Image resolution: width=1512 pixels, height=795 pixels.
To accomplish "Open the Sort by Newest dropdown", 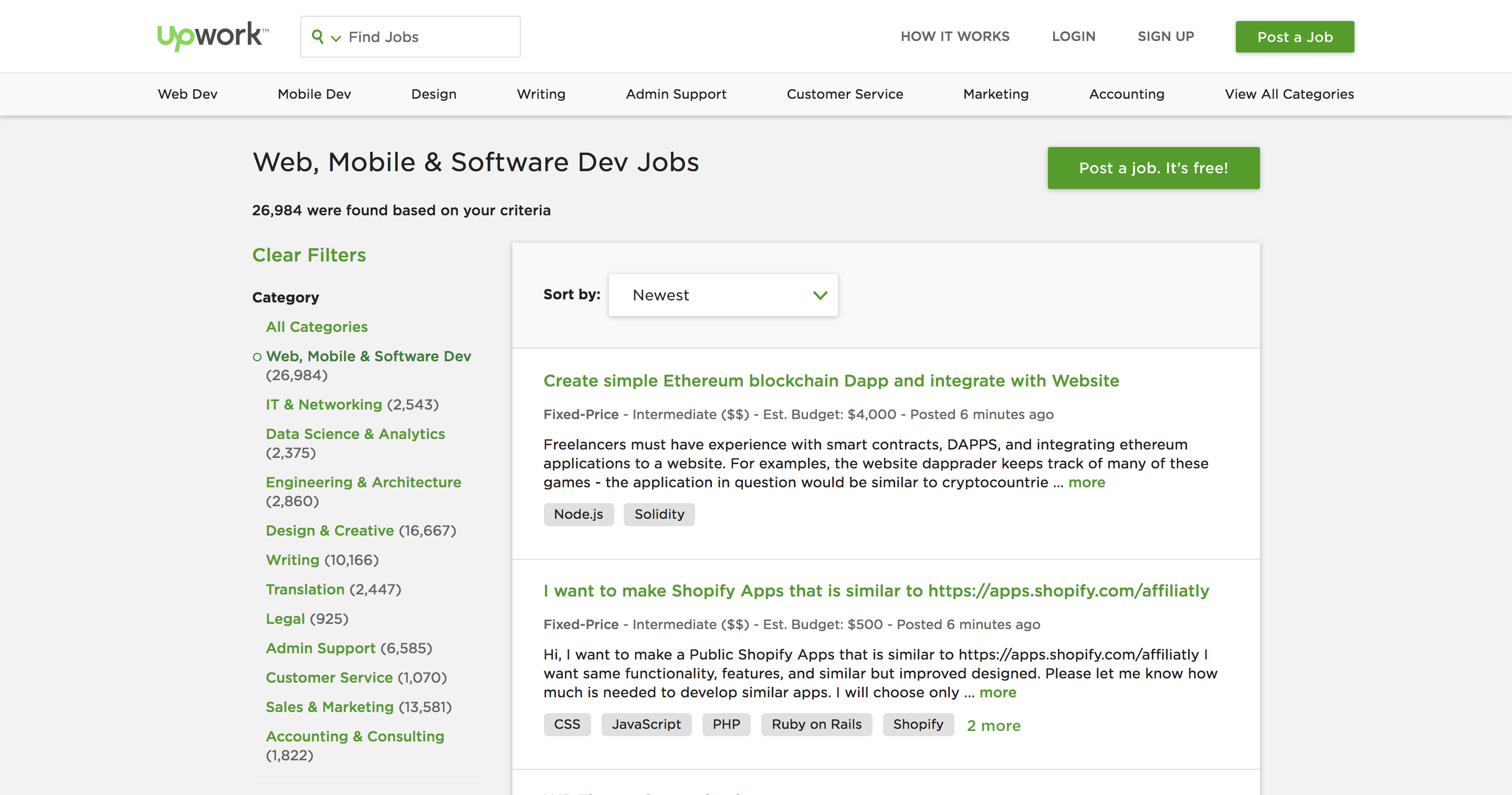I will click(722, 295).
